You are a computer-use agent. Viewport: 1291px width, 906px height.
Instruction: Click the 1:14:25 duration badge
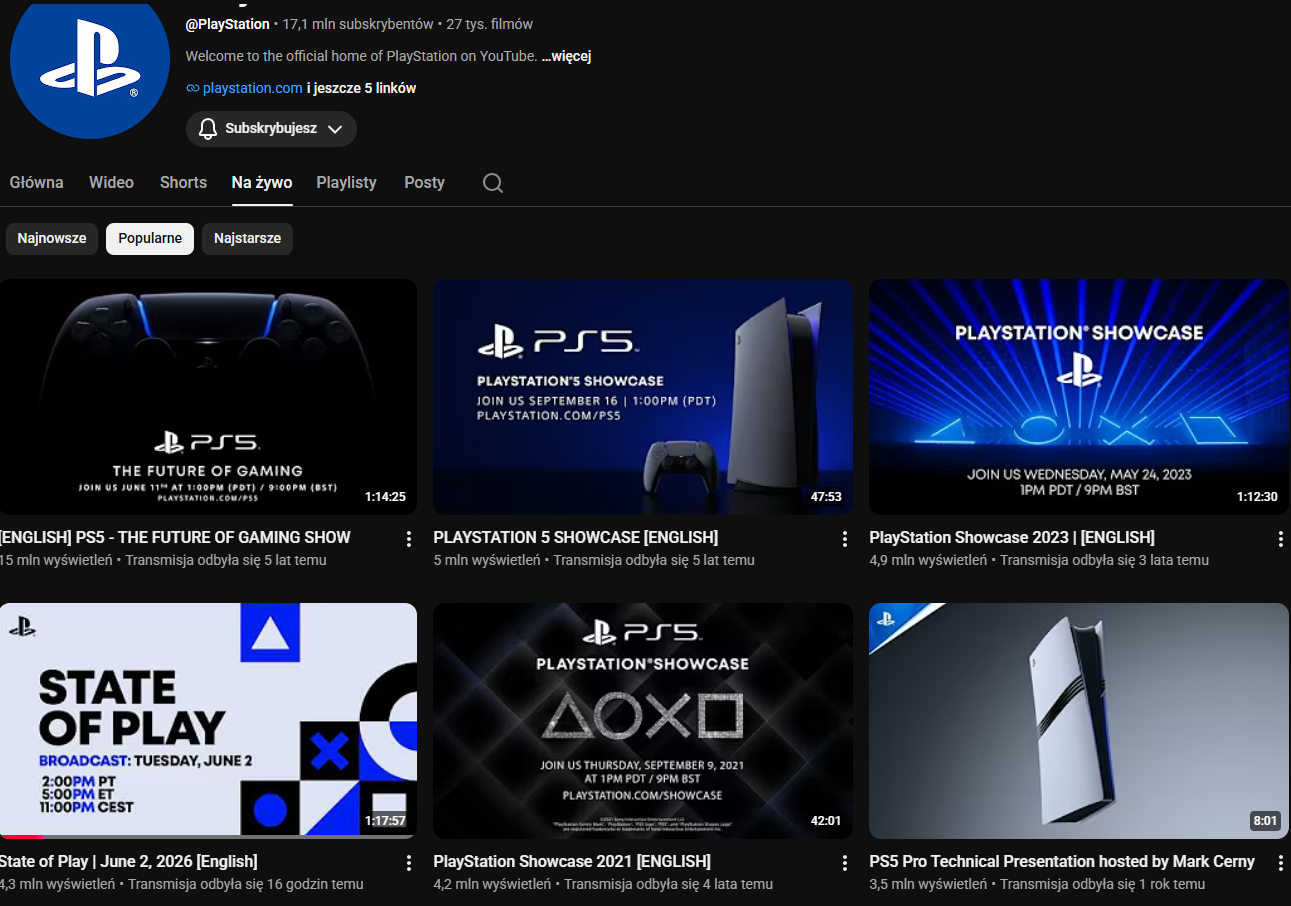point(385,497)
